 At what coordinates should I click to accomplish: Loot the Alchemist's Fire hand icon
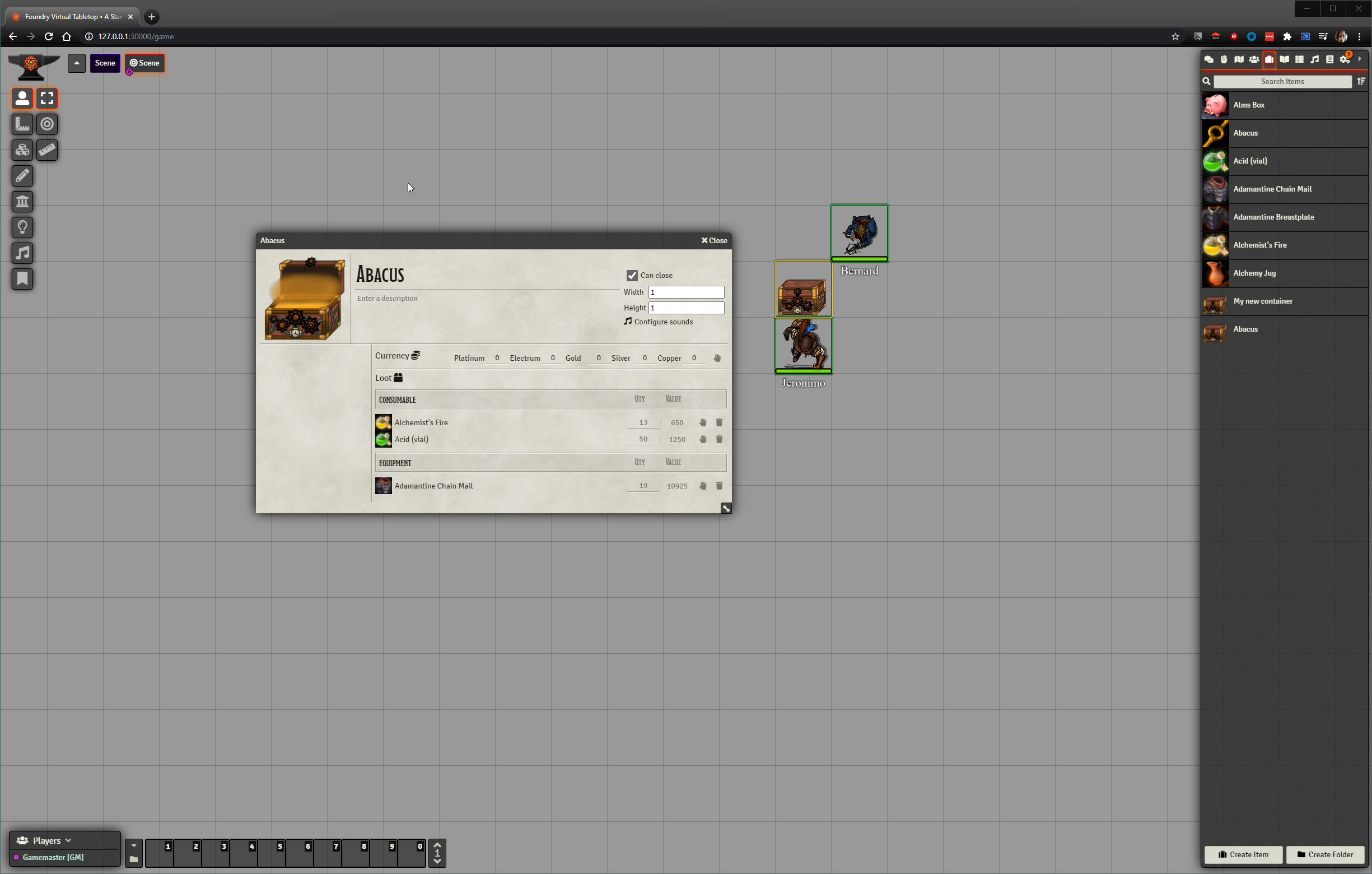click(x=703, y=422)
